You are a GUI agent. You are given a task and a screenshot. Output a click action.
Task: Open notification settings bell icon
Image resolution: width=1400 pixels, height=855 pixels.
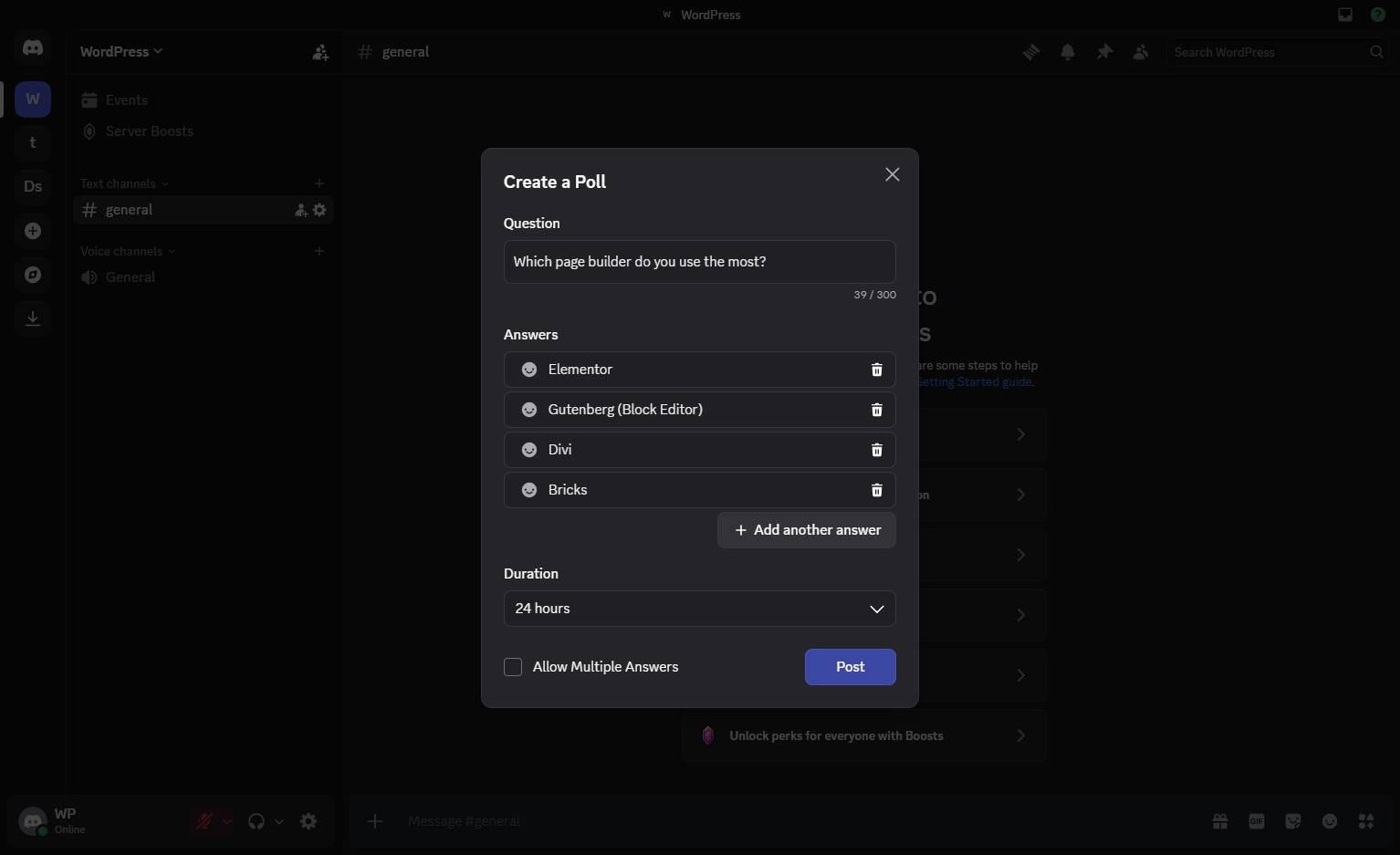coord(1067,52)
